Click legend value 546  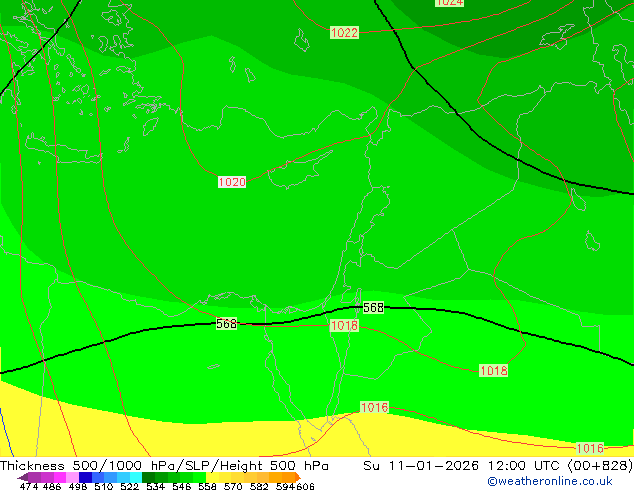(x=182, y=486)
